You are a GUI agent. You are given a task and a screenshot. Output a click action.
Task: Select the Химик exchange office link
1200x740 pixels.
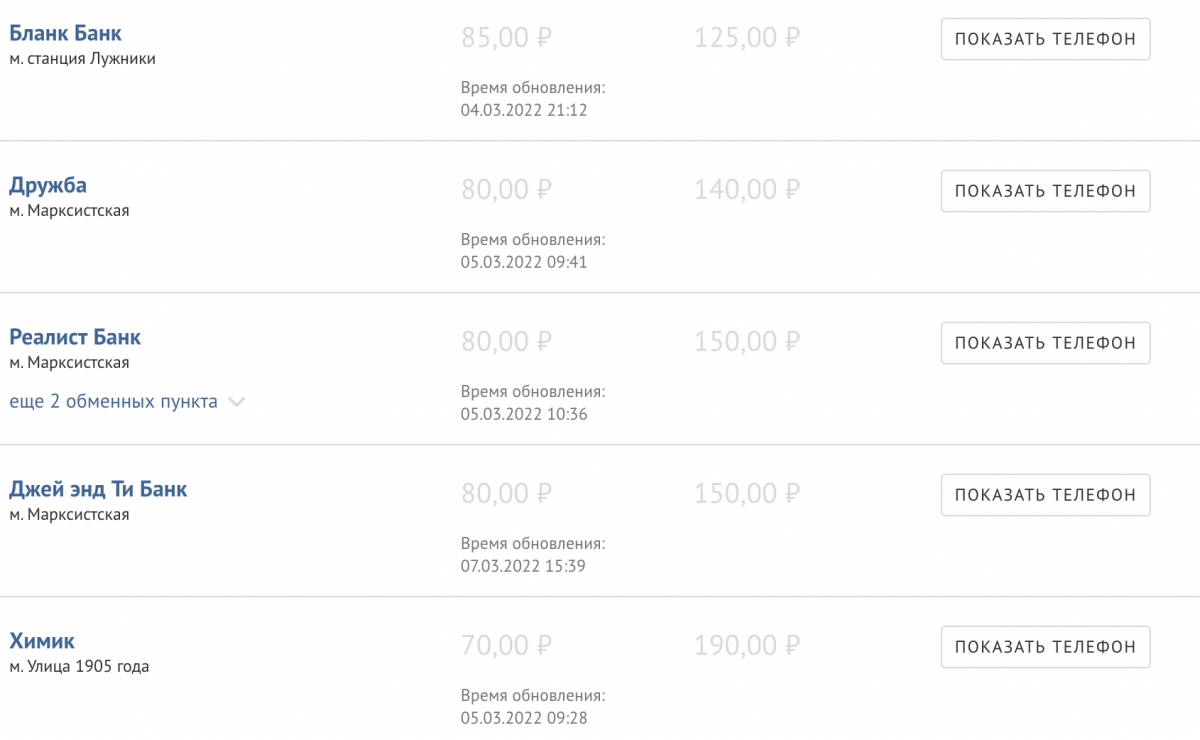click(42, 641)
